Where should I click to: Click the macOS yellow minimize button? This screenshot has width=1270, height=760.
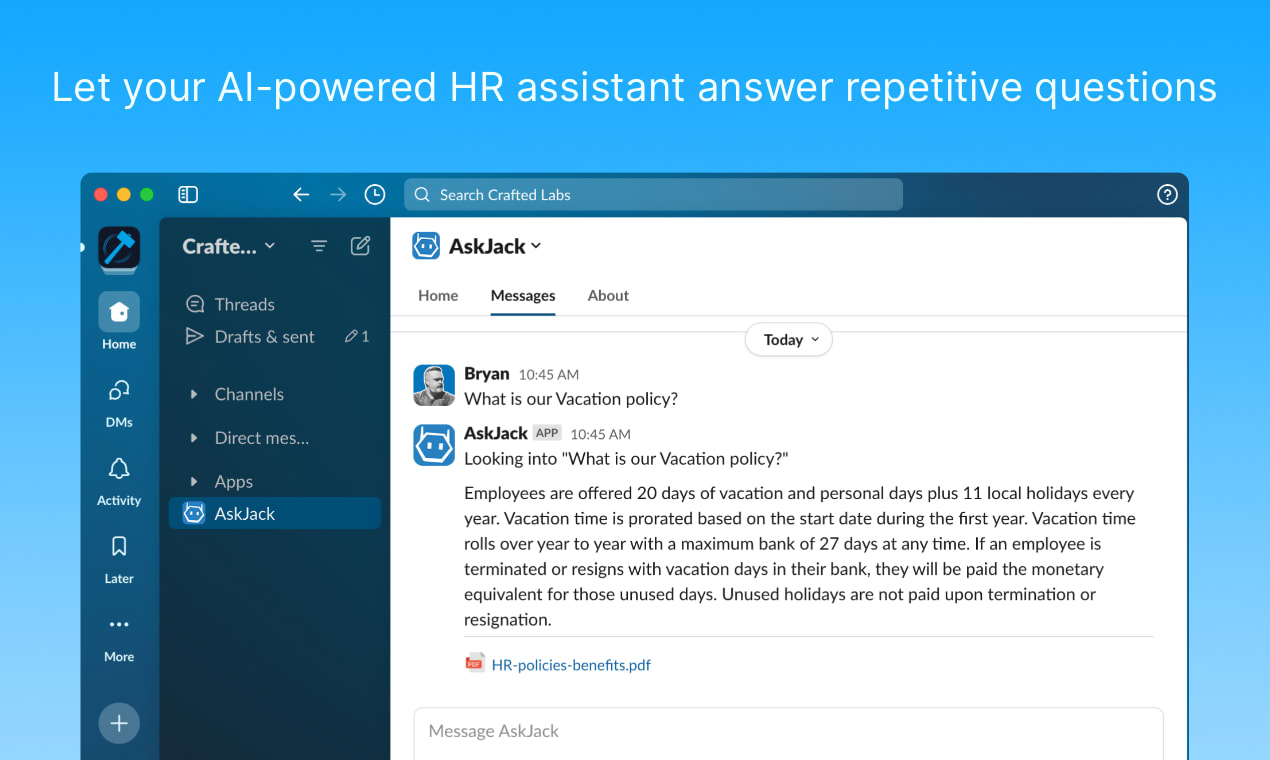click(124, 195)
